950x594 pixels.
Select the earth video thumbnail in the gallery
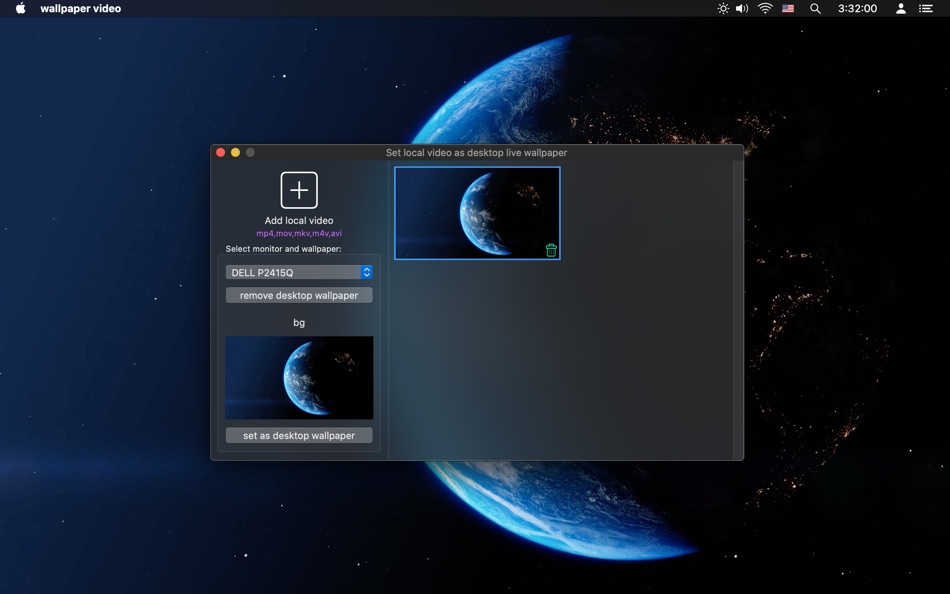[x=477, y=213]
